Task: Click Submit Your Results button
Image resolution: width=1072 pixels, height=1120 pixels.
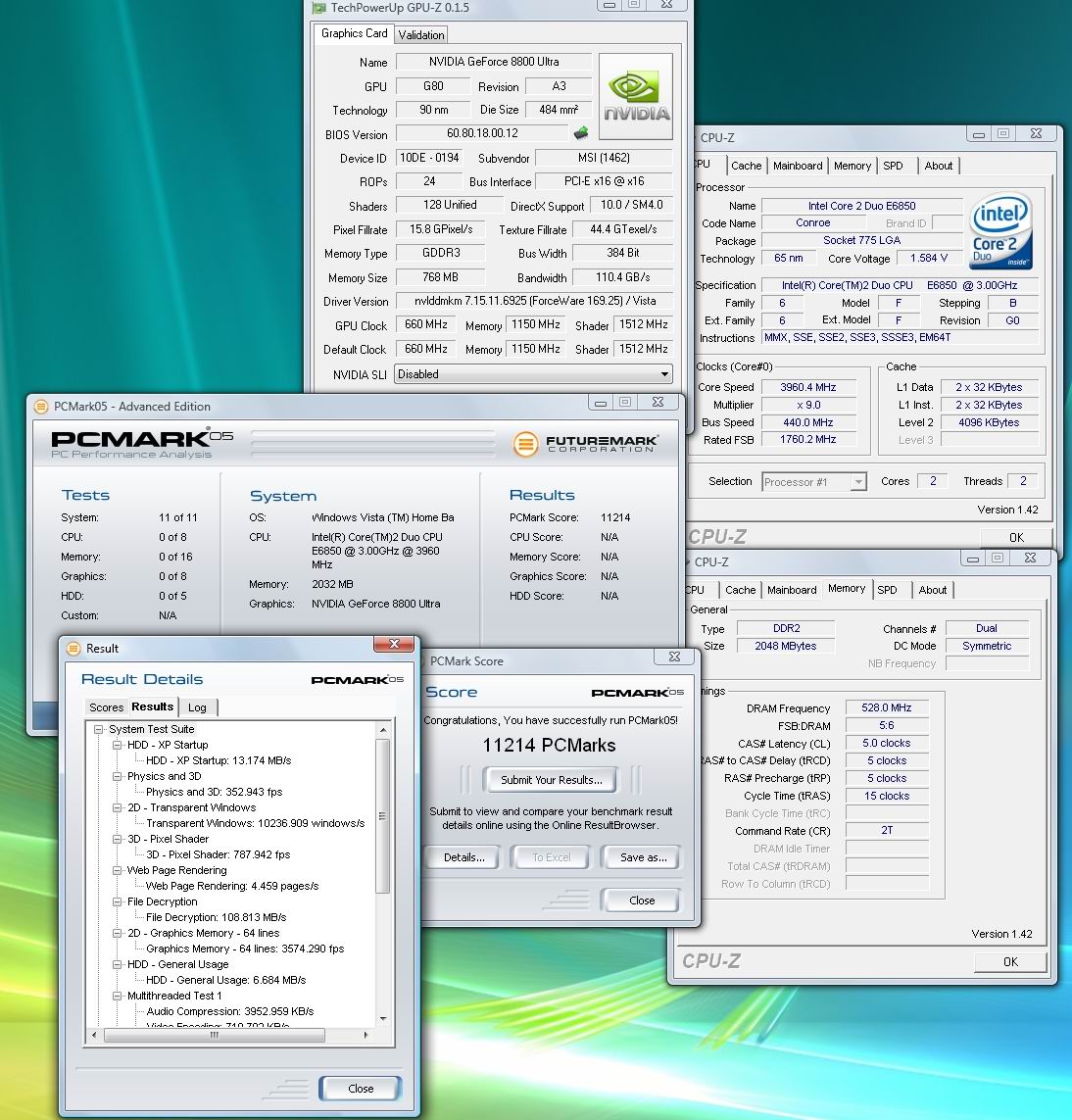Action: 552,780
